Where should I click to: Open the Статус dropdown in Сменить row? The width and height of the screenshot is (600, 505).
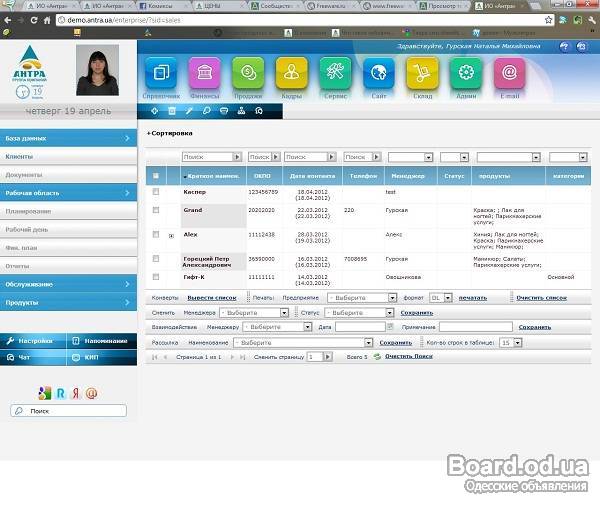coord(358,313)
